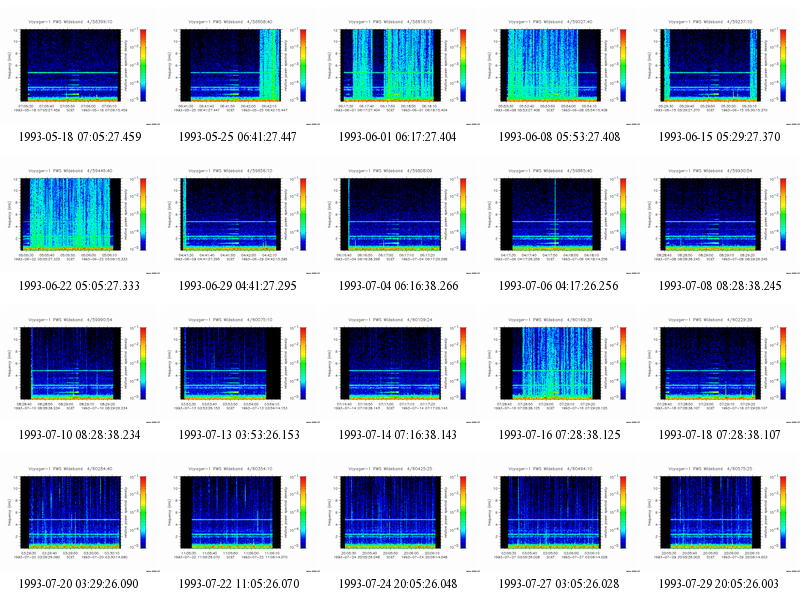Click the caption text '1993-07-13 03:53:26.153'
800x596 pixels.
(239, 435)
